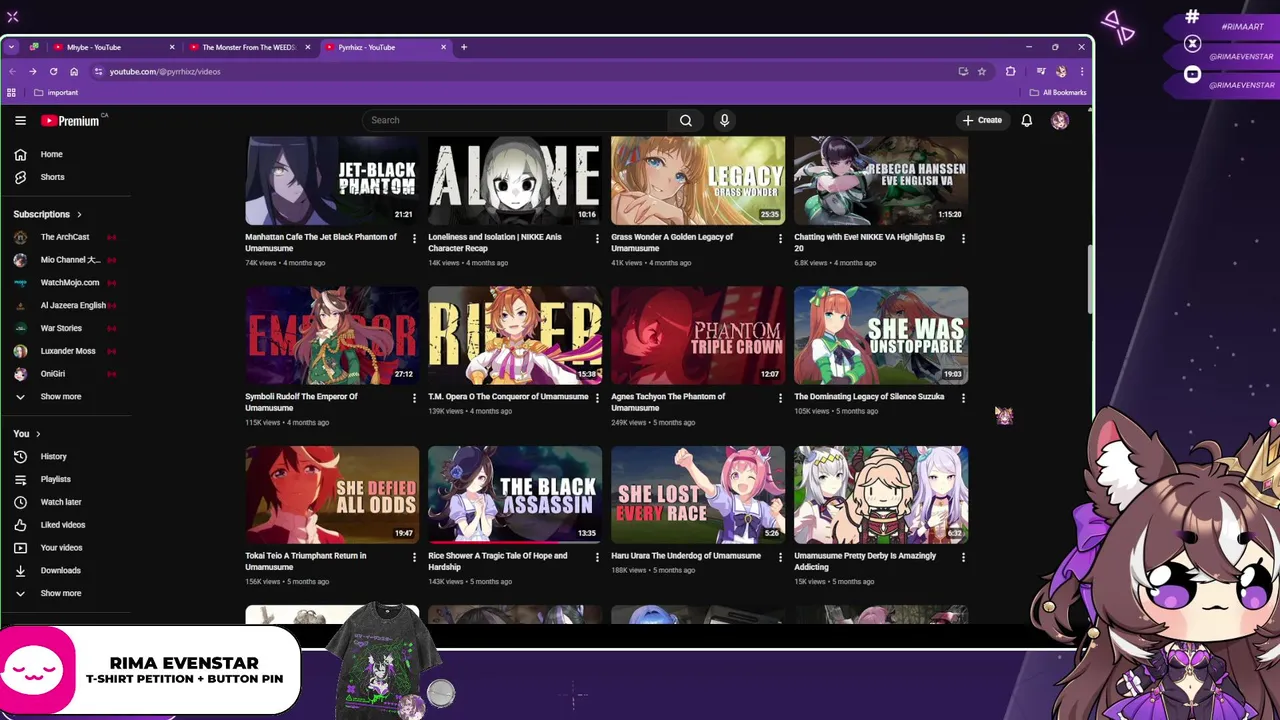
Task: Expand the Subscriptions section chevron
Action: pyautogui.click(x=79, y=214)
